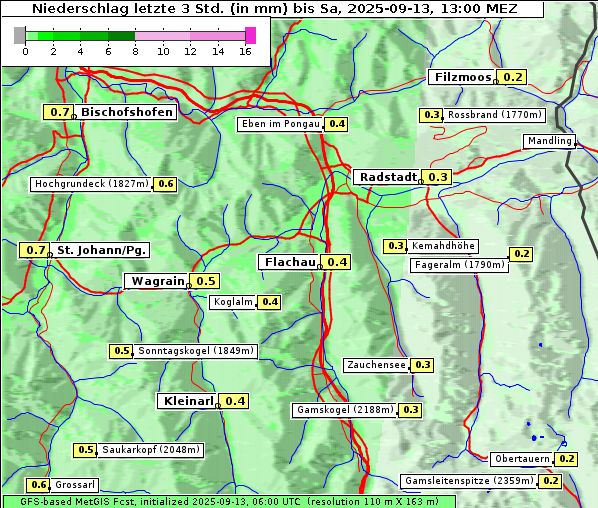Click the 0.3 value beside Gamskogel

[x=410, y=410]
